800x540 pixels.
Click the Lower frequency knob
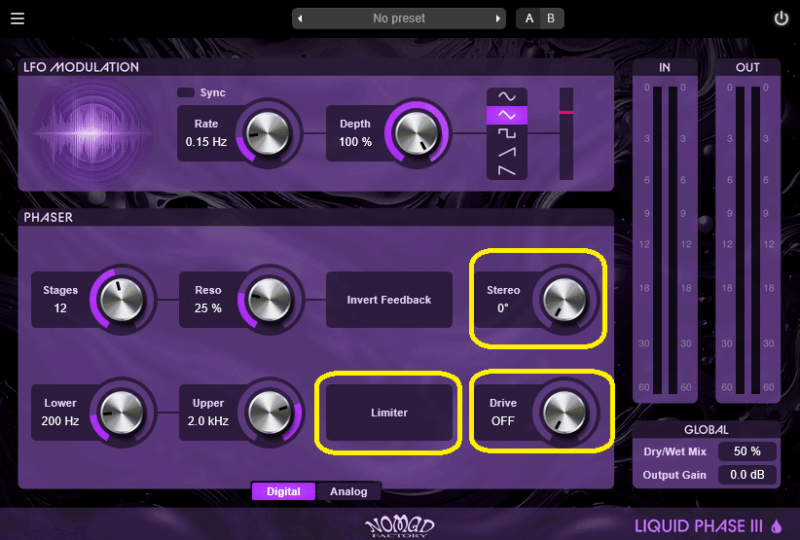tap(121, 412)
